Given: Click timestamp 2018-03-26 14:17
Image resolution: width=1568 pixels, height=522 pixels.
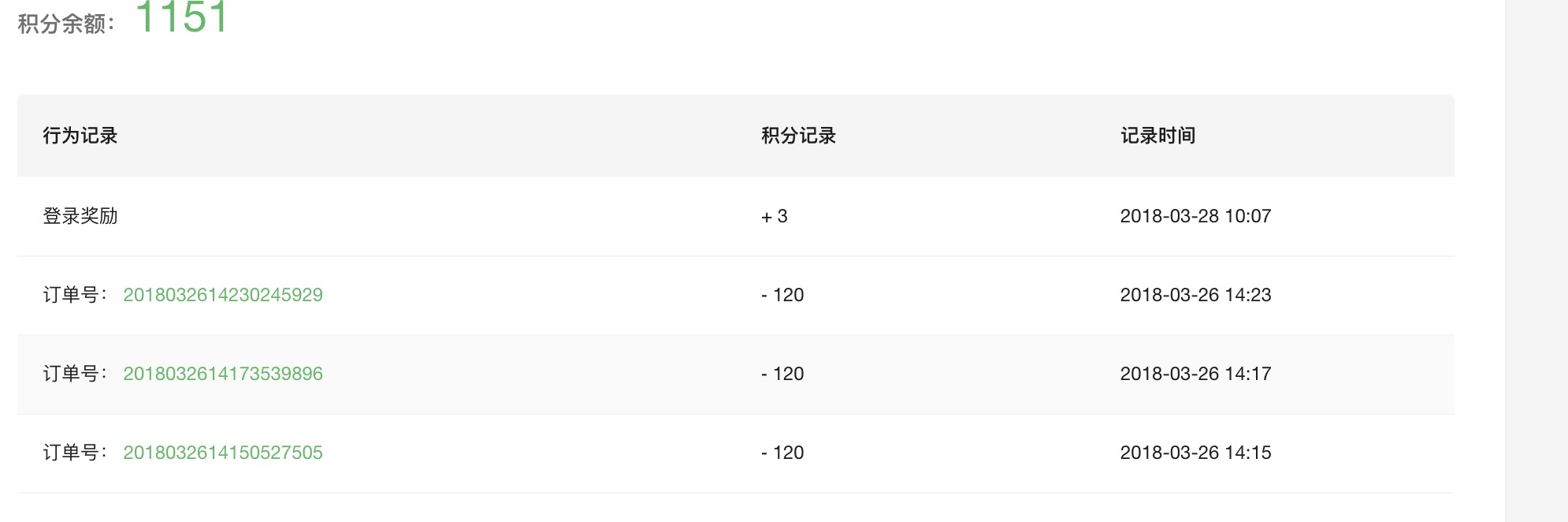Looking at the screenshot, I should 1195,374.
